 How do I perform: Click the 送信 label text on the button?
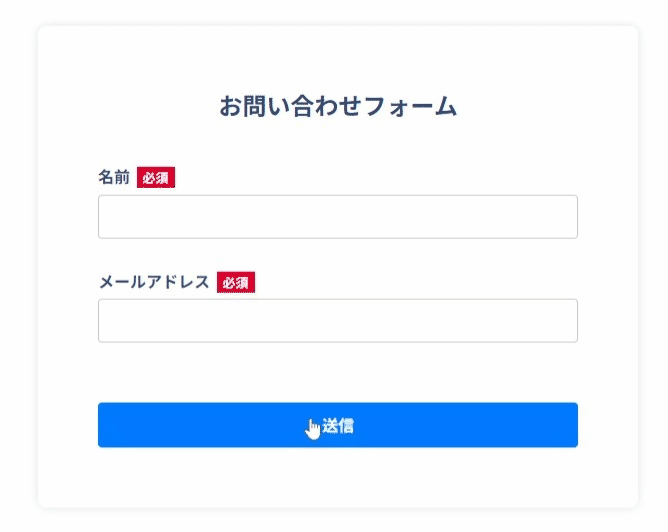click(338, 425)
